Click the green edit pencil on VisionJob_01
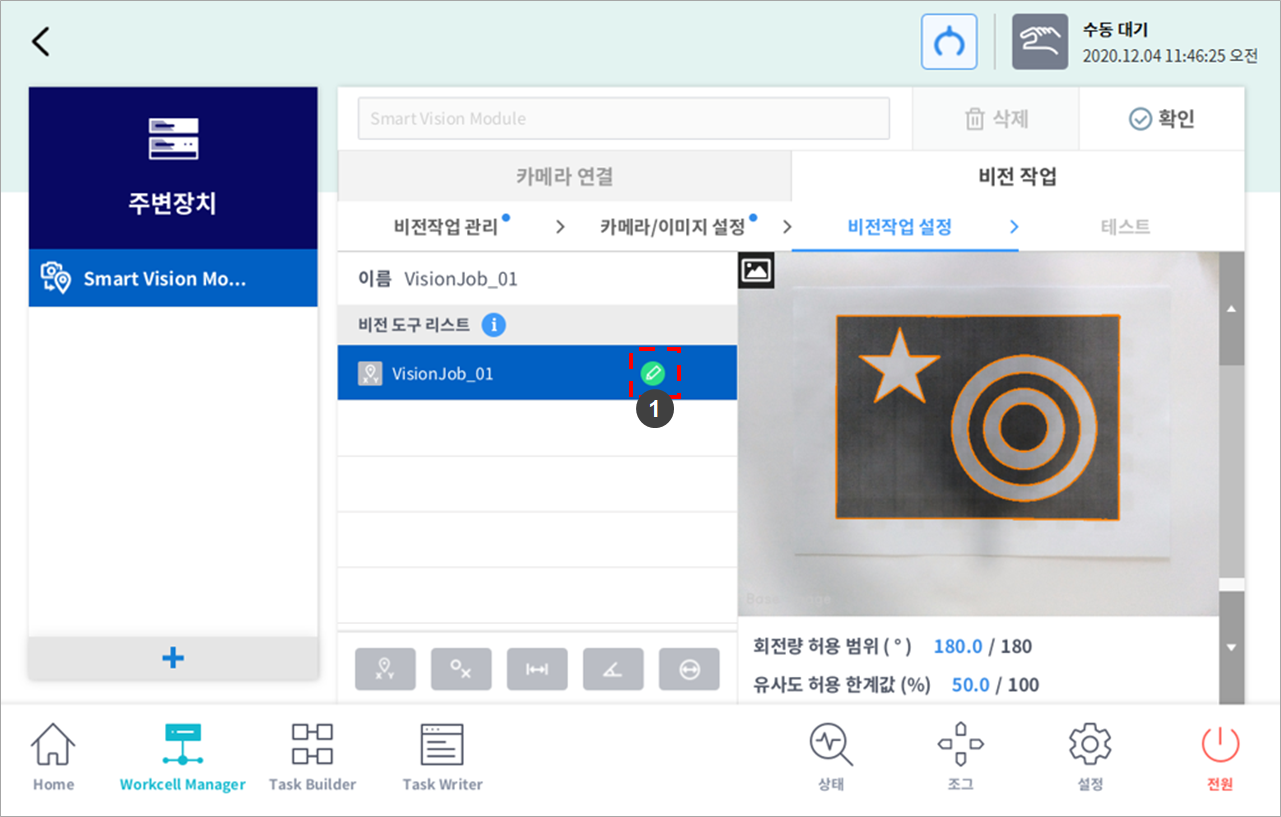Screen dimensions: 1281x817 pos(652,374)
